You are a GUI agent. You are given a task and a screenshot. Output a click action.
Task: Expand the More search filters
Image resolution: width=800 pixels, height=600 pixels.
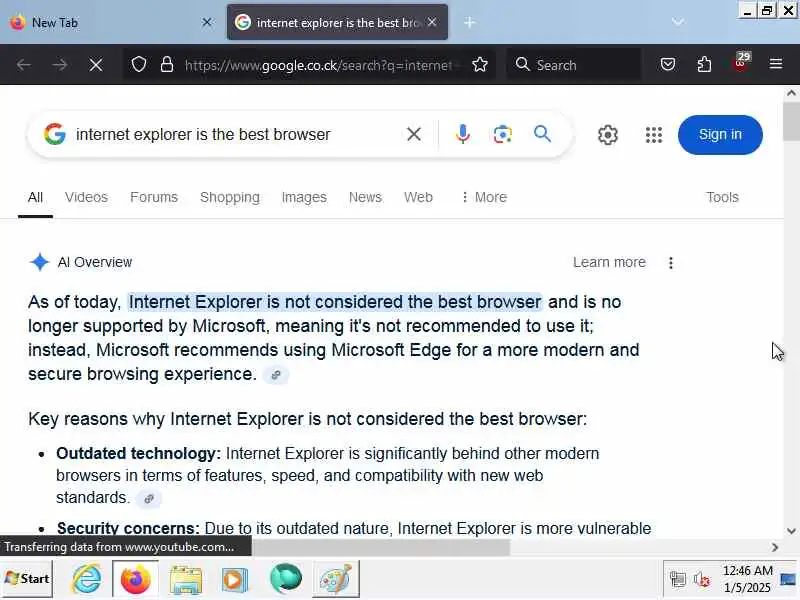click(x=483, y=197)
